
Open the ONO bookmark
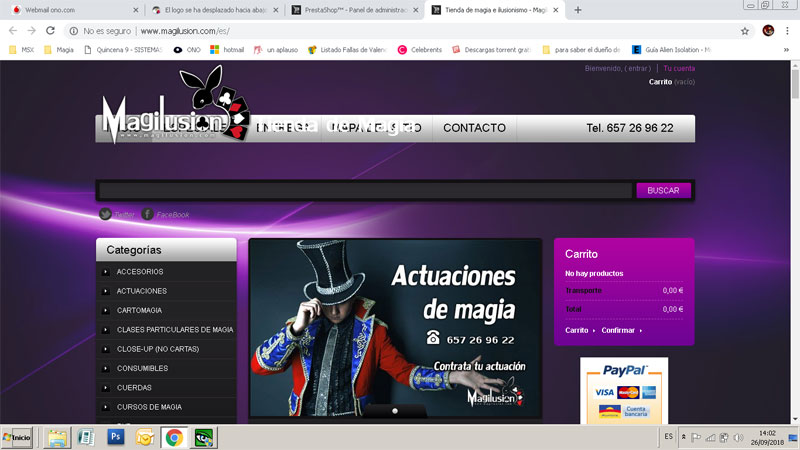point(187,49)
